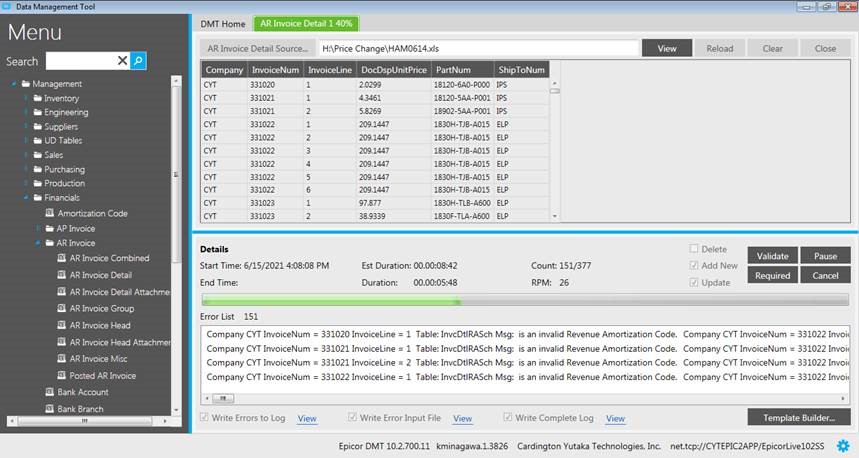859x458 pixels.
Task: Expand the Production tree node
Action: pyautogui.click(x=26, y=184)
